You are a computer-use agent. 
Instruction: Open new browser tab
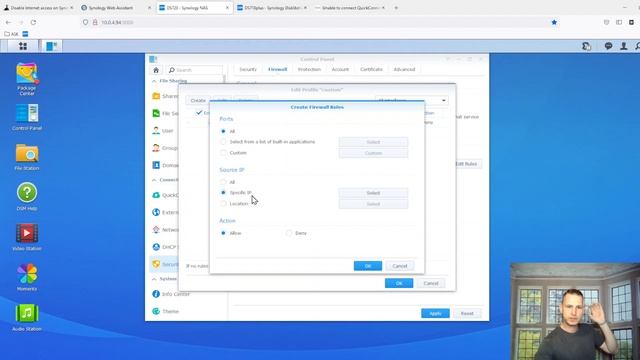click(x=396, y=8)
